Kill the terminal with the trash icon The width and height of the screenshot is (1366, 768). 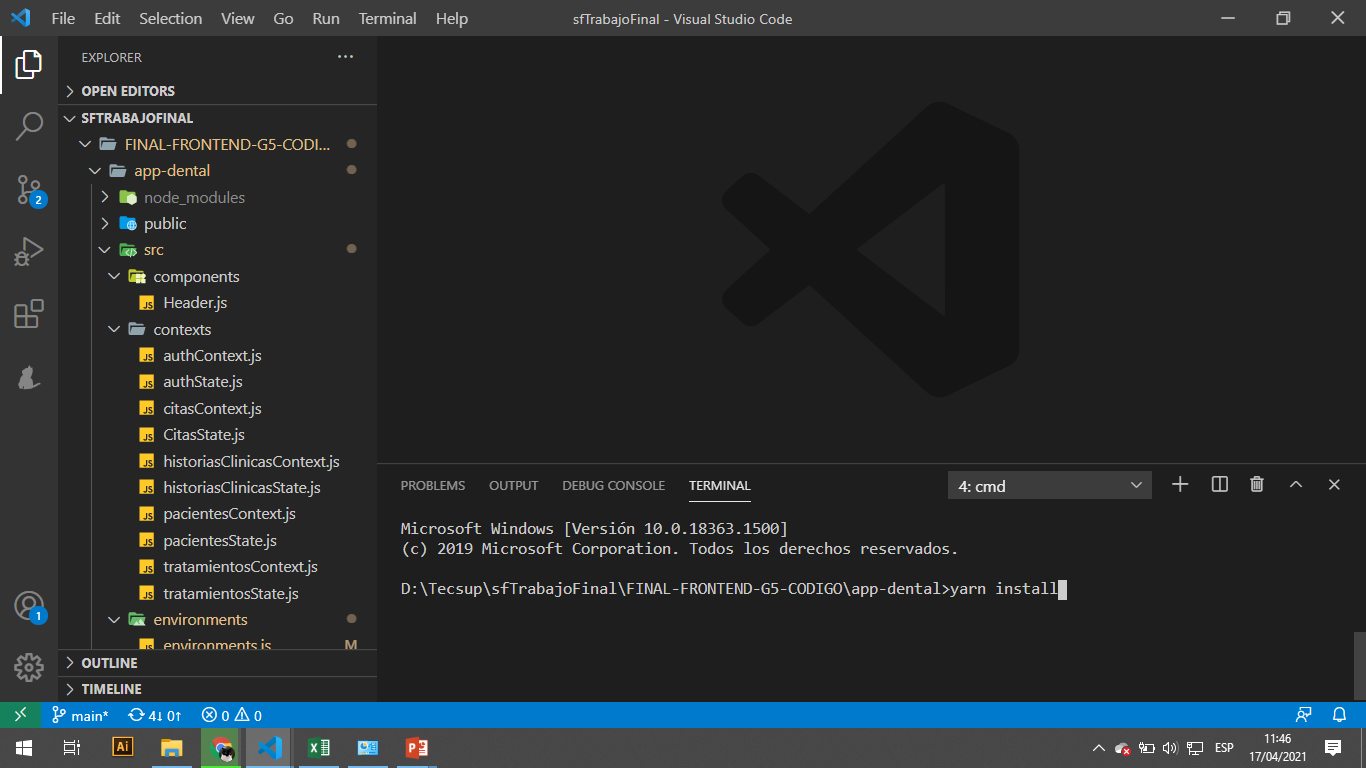(1257, 484)
